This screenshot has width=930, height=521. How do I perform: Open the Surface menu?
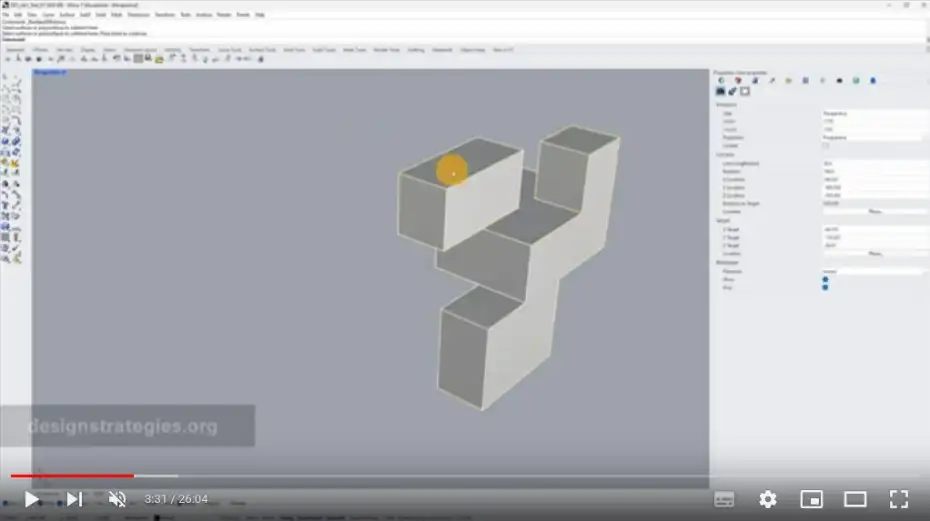[x=67, y=15]
